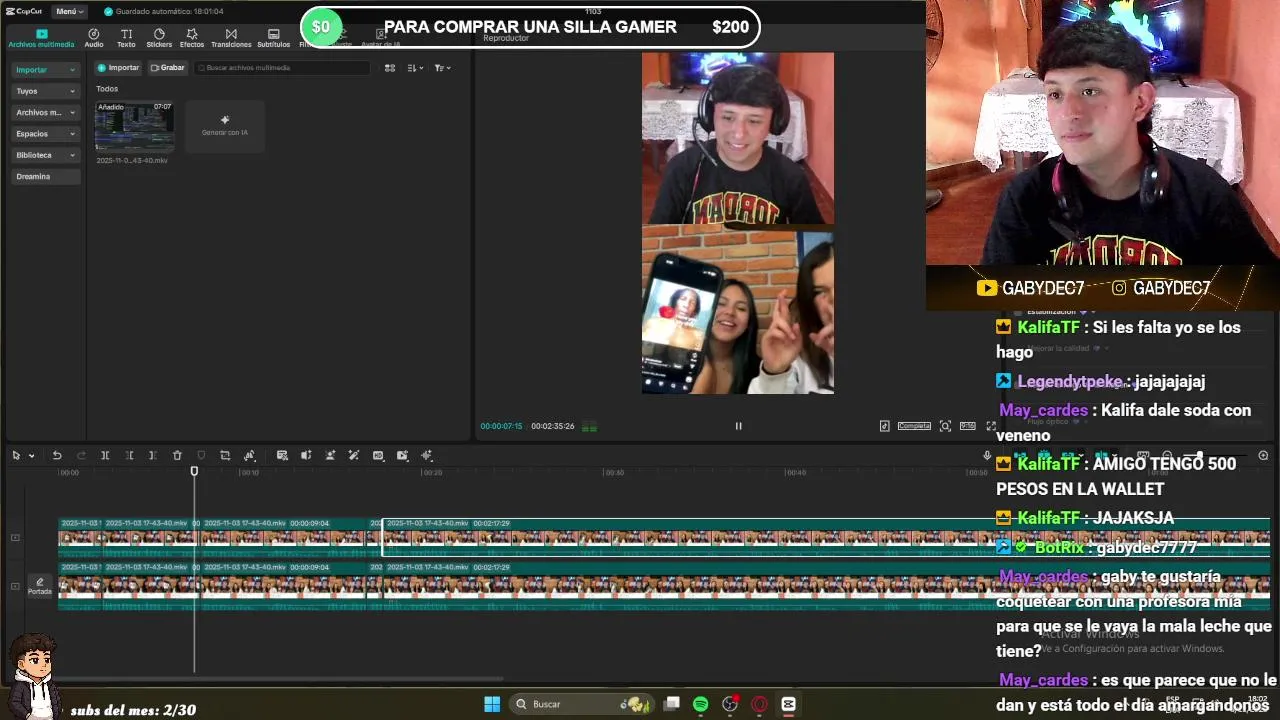Select the Todos media category label
Viewport: 1280px width, 720px height.
coord(107,89)
